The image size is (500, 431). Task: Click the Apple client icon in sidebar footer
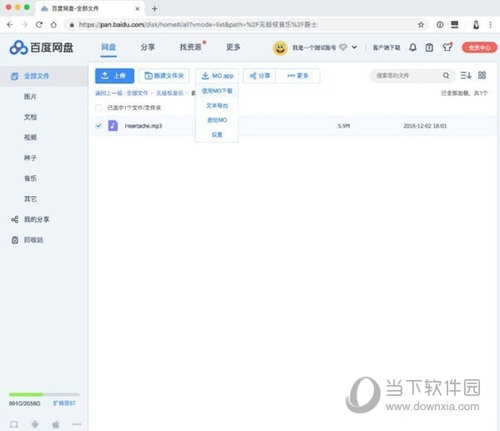point(56,424)
